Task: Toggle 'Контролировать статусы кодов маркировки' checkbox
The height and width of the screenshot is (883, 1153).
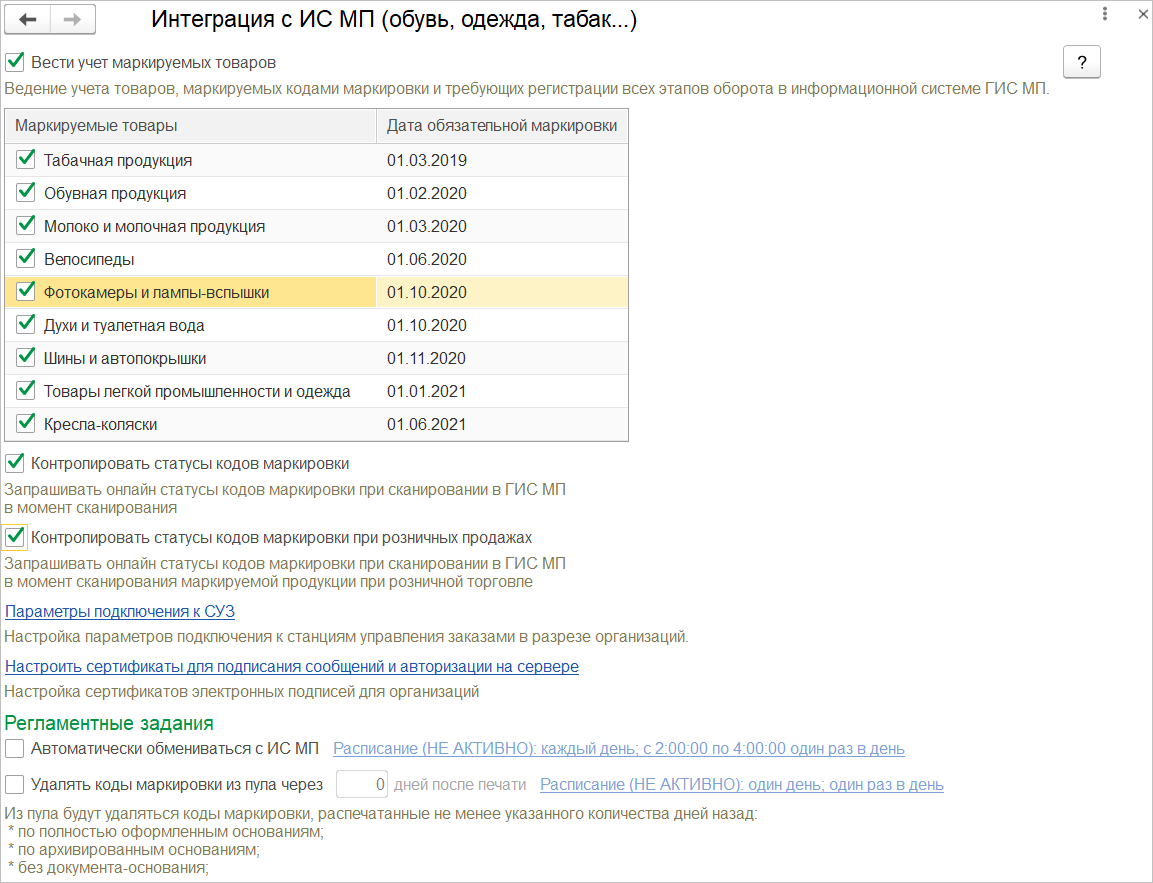Action: [15, 463]
